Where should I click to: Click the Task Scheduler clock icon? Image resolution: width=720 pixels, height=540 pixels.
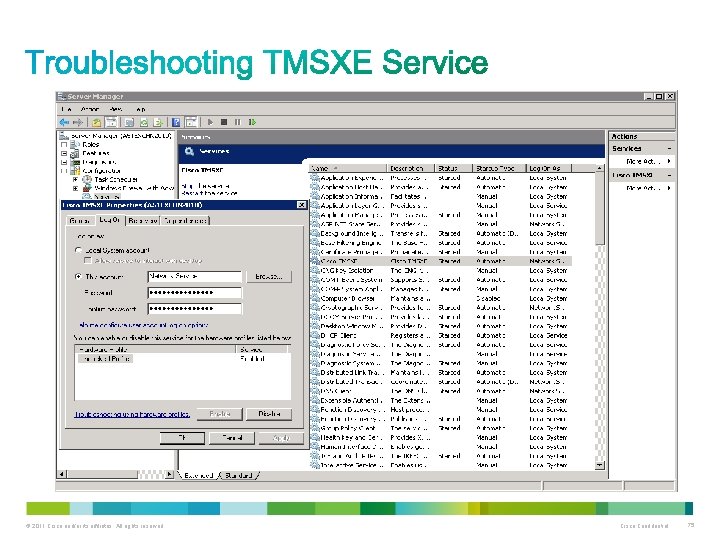point(87,180)
